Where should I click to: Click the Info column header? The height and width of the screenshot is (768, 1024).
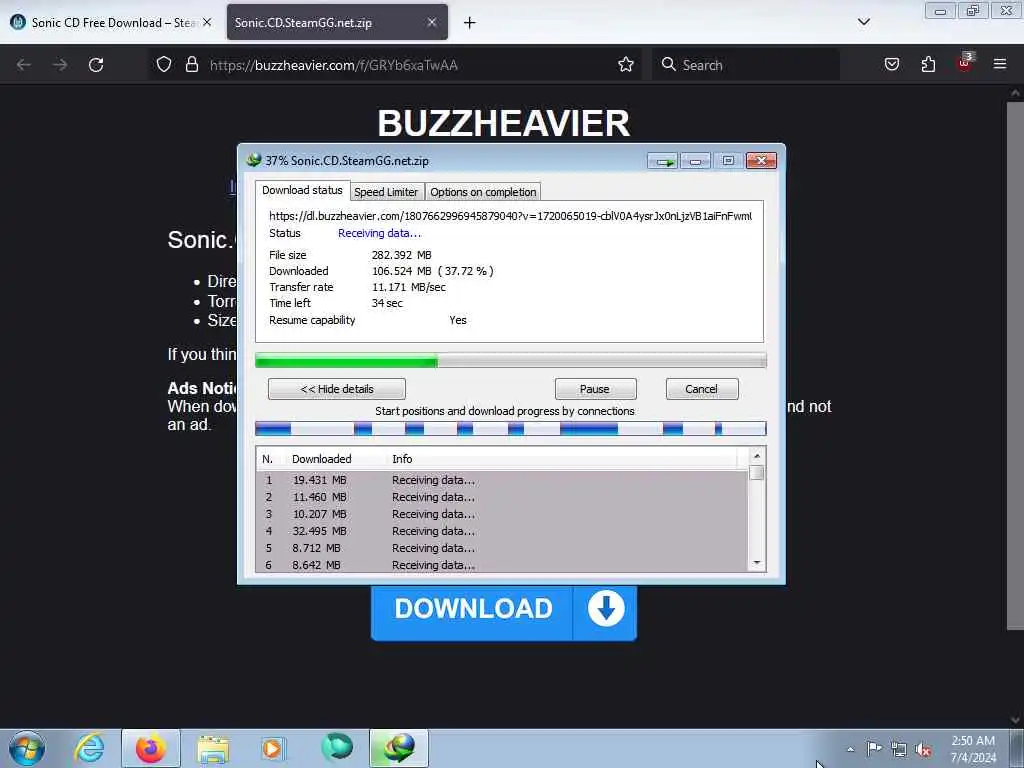(x=562, y=459)
